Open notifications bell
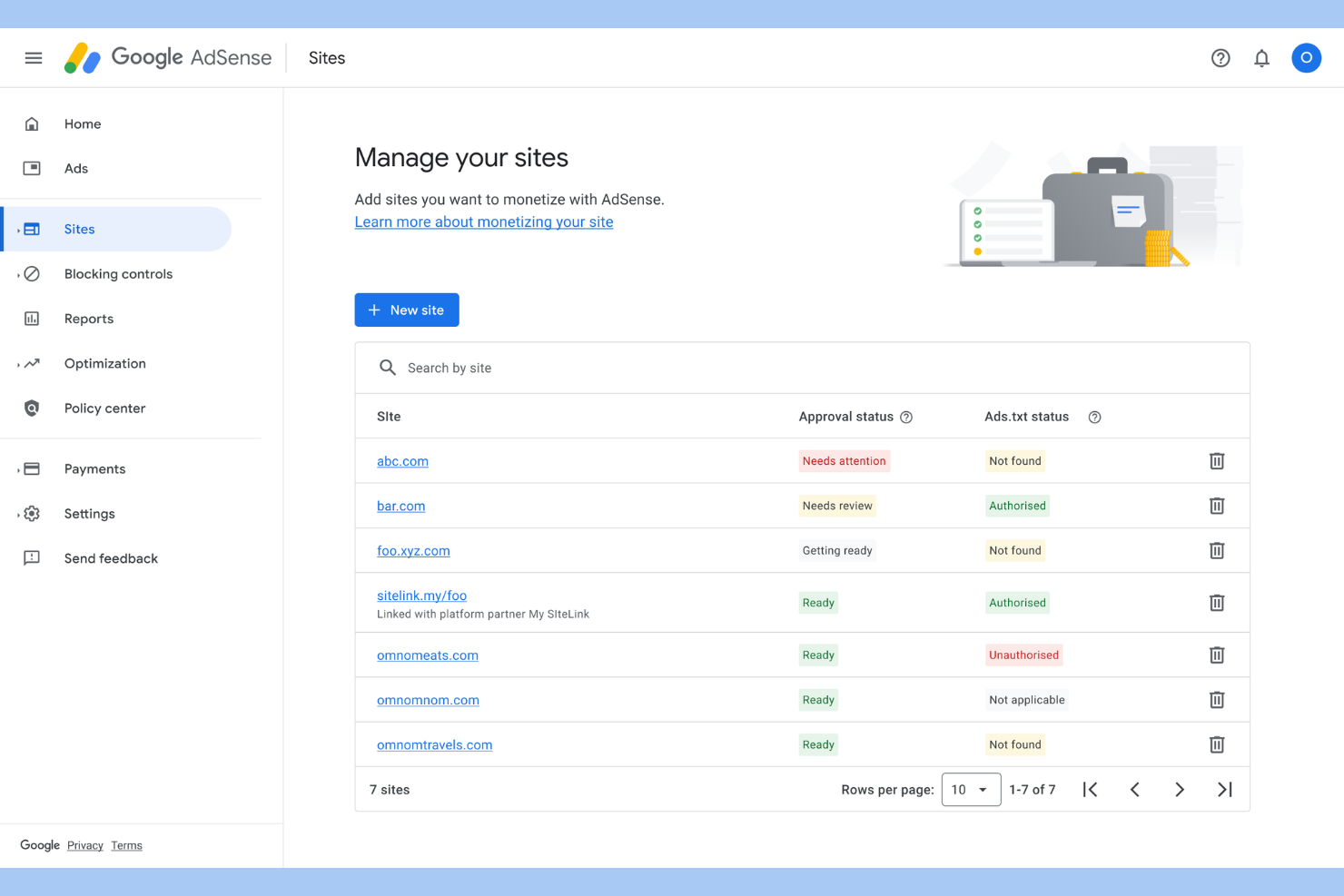The width and height of the screenshot is (1344, 896). (1262, 58)
